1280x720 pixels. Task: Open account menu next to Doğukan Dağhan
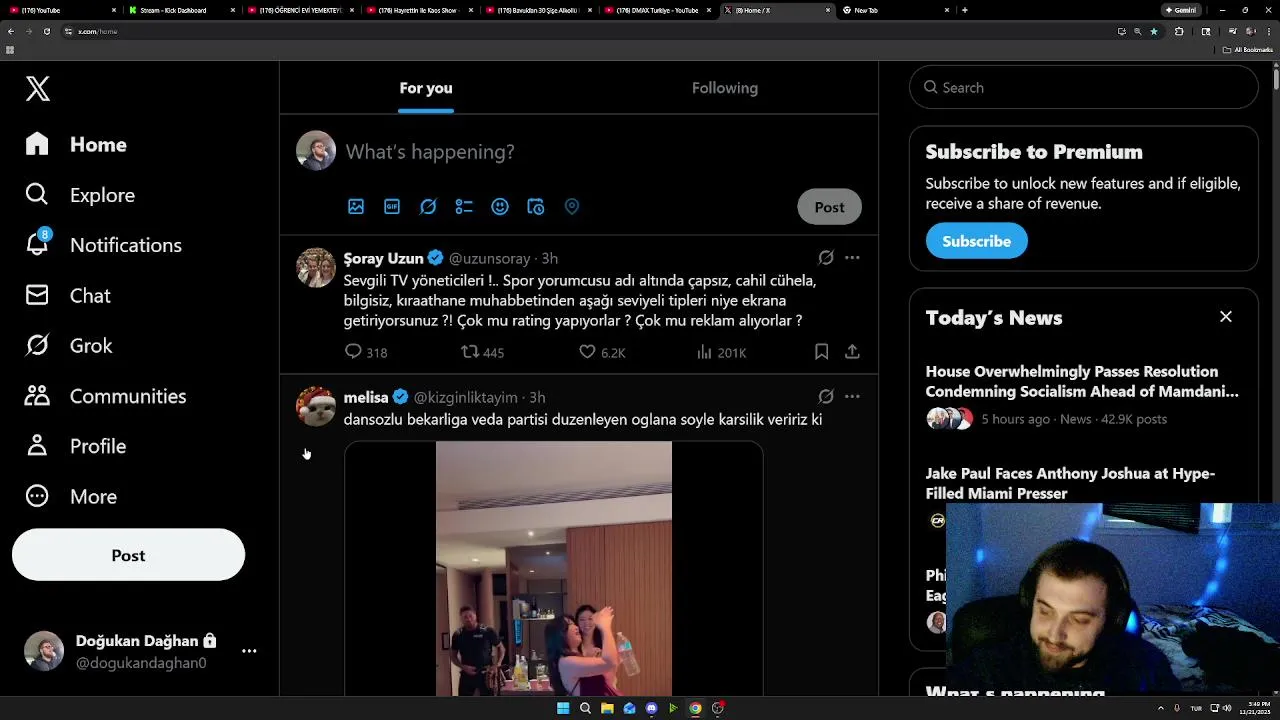[249, 651]
